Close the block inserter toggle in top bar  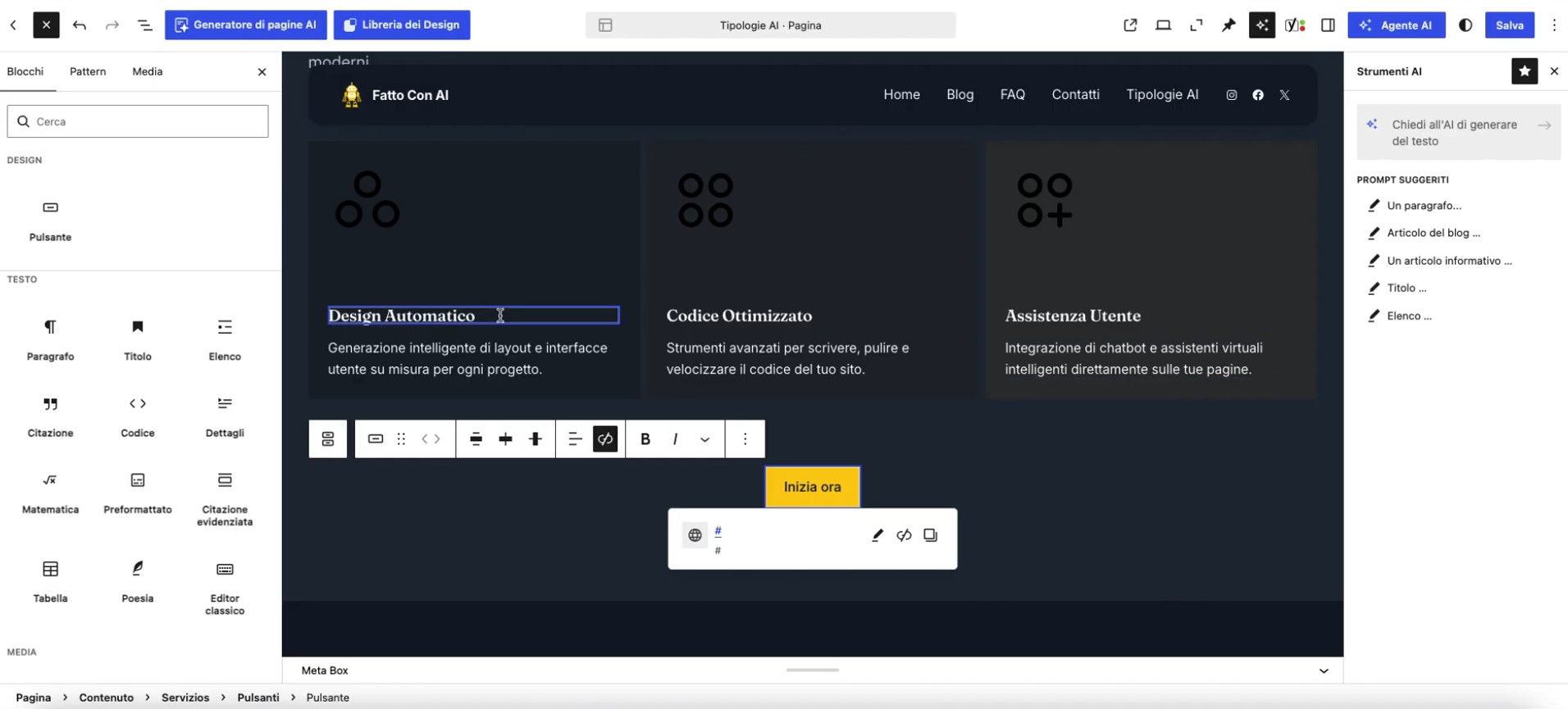46,25
